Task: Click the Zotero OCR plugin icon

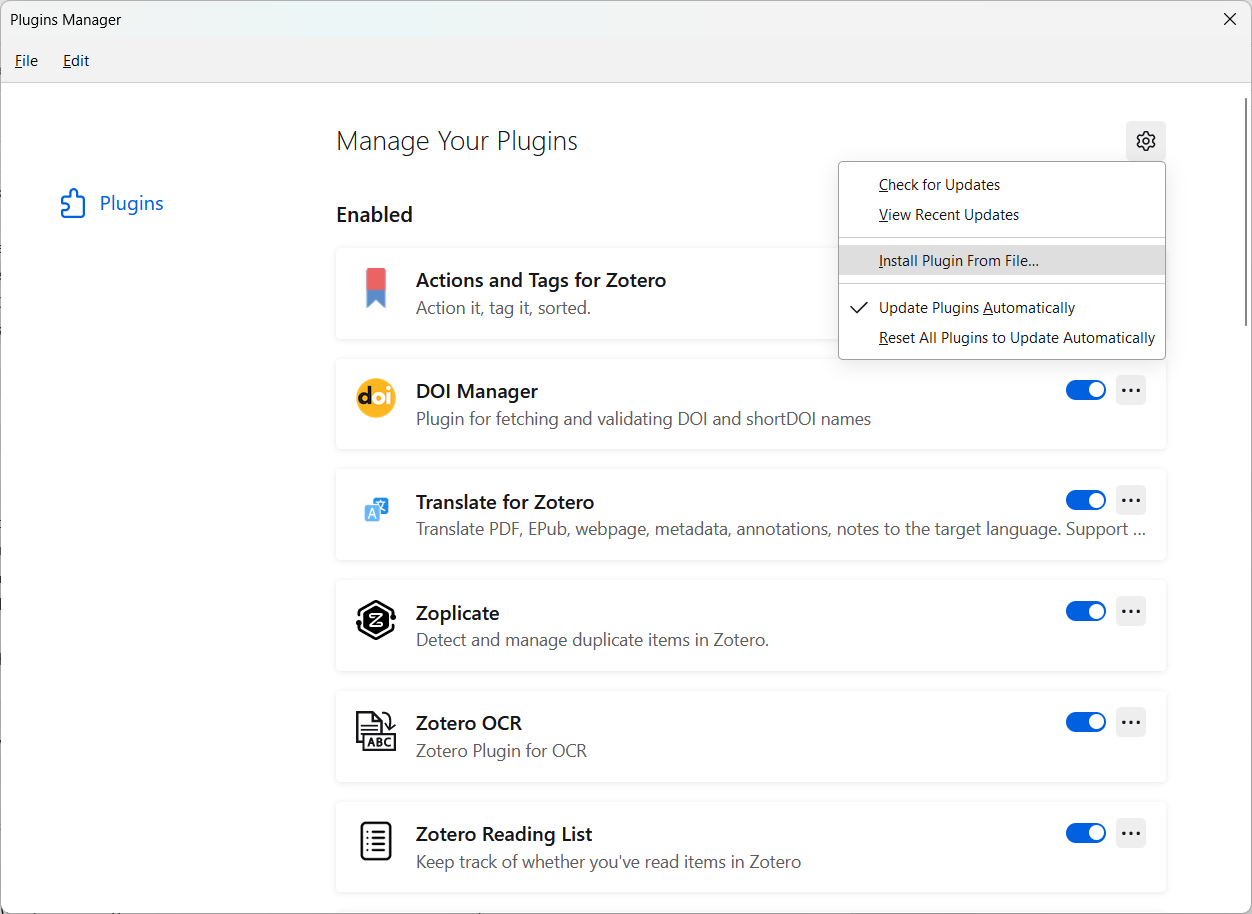Action: coord(376,731)
